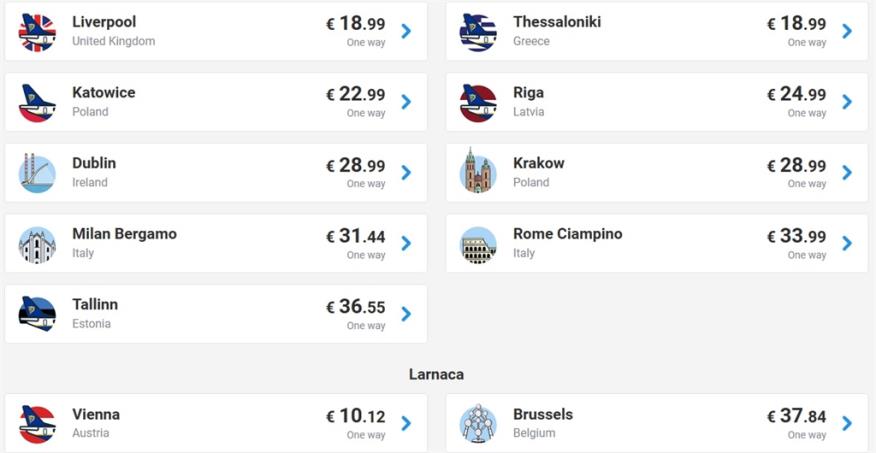Click the Dublin bridge landmark icon
The height and width of the screenshot is (453, 876).
click(37, 173)
